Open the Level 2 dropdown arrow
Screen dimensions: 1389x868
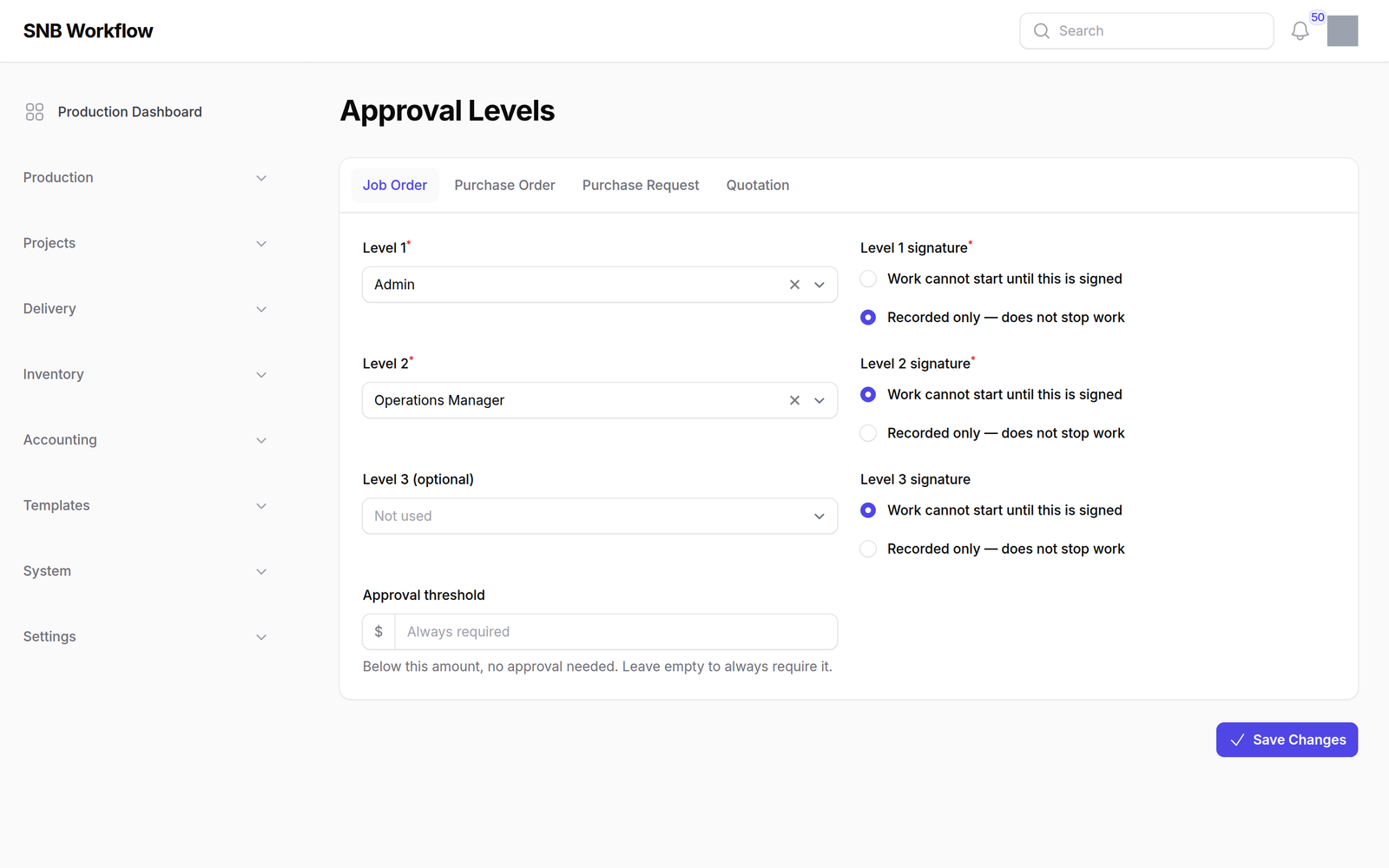pyautogui.click(x=820, y=400)
